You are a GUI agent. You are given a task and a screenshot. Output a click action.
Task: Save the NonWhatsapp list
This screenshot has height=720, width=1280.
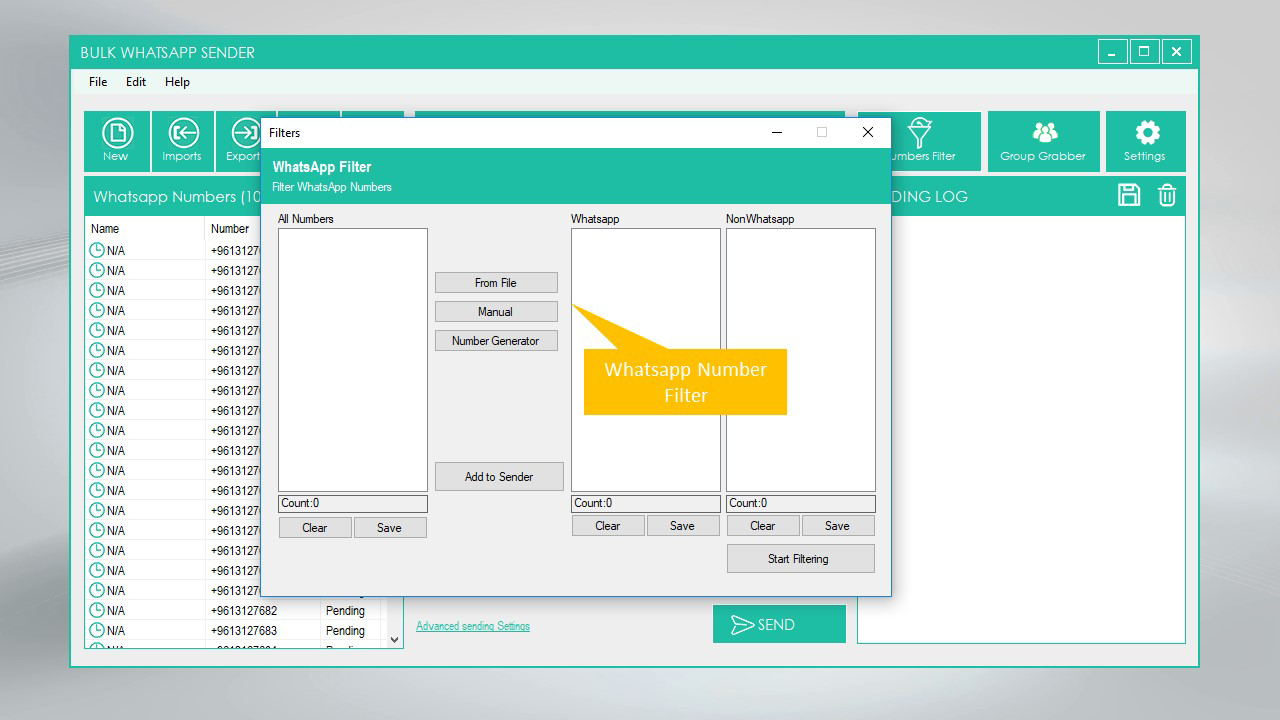point(838,525)
